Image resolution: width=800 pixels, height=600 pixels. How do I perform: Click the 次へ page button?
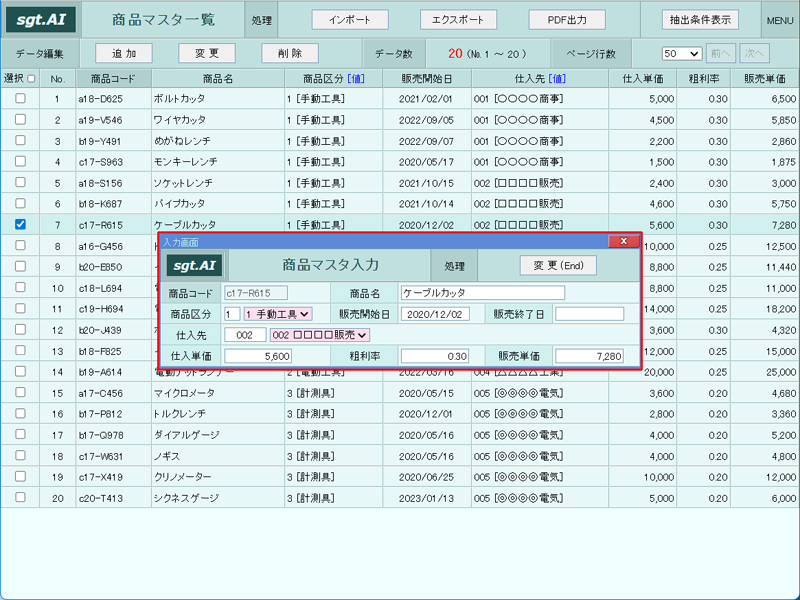[754, 54]
